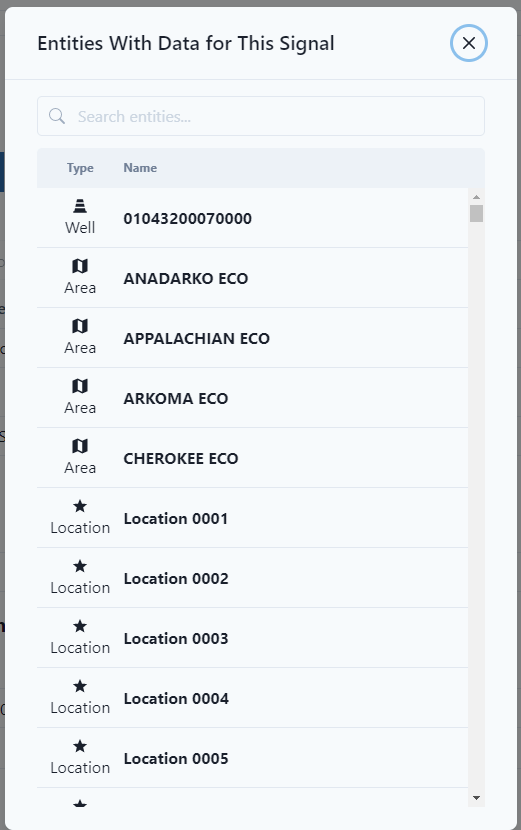521x830 pixels.
Task: Click the entity list scrollbar thumb
Action: 476,213
